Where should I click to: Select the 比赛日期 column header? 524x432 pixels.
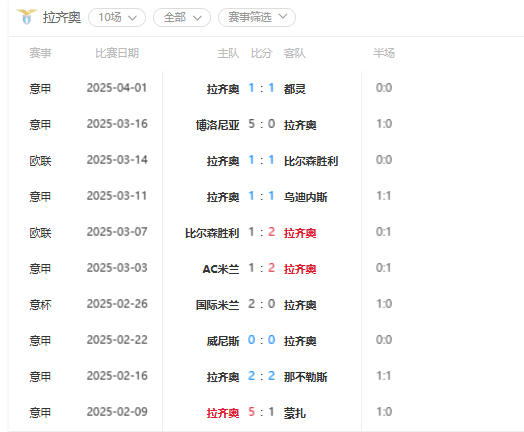click(117, 53)
